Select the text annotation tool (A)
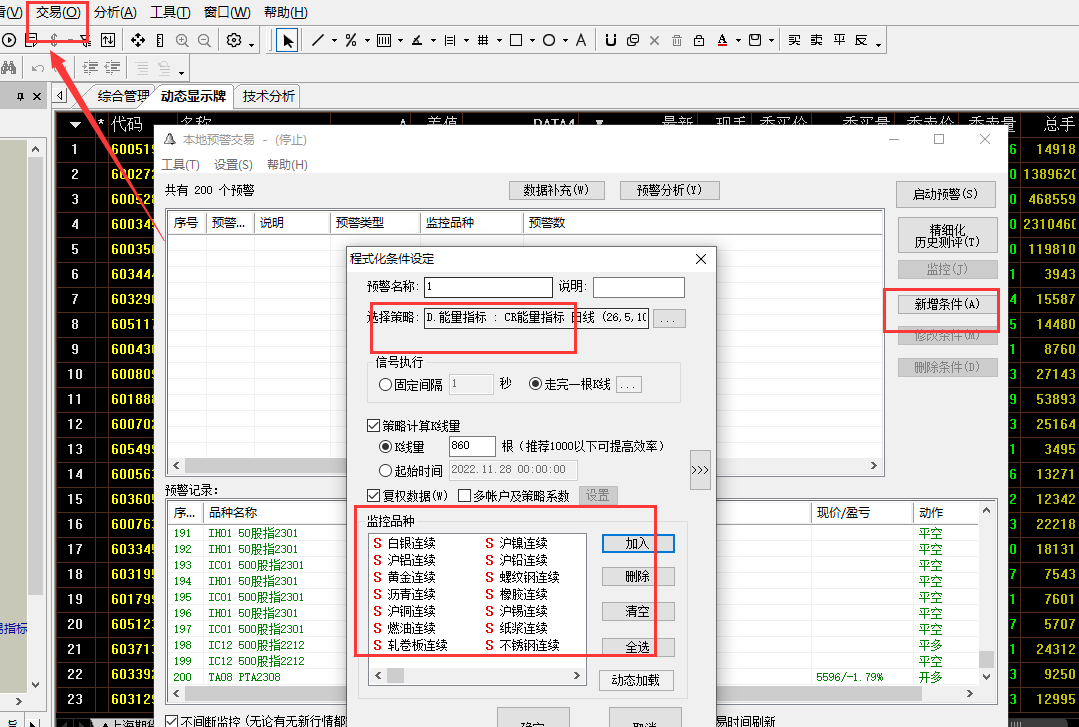Image resolution: width=1079 pixels, height=727 pixels. tap(581, 40)
